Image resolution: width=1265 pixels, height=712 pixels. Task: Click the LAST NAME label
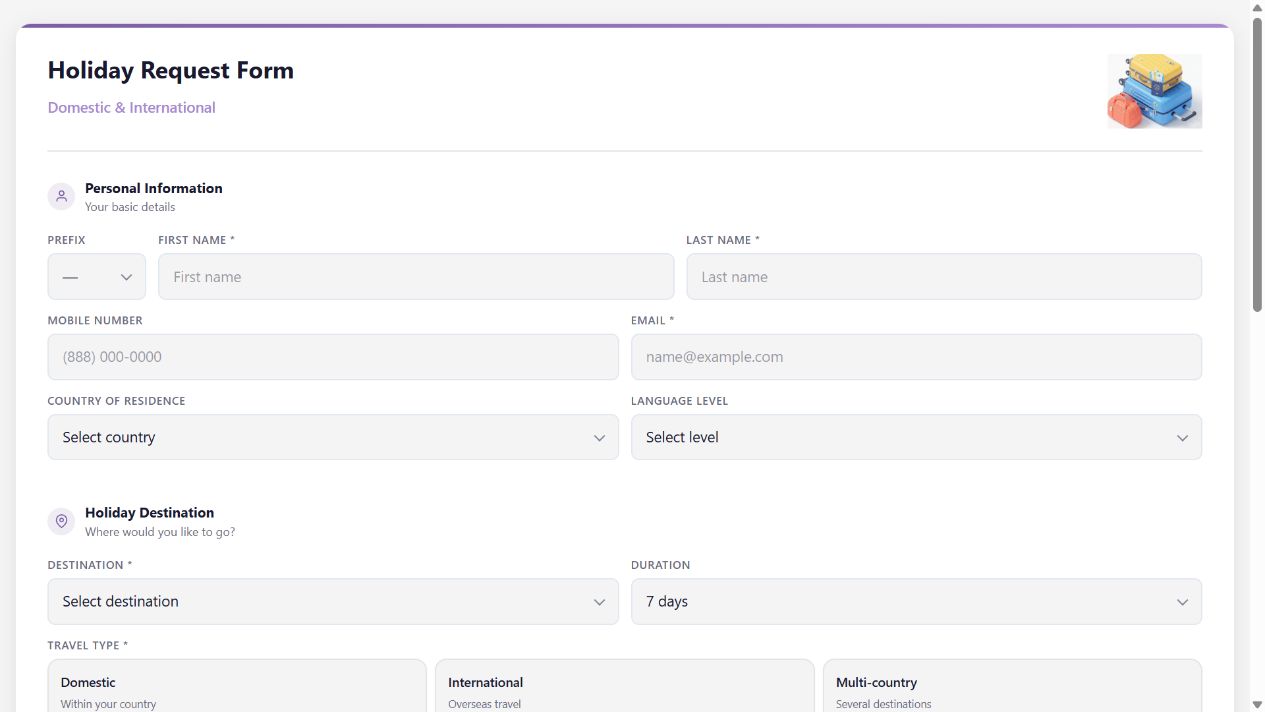(723, 240)
